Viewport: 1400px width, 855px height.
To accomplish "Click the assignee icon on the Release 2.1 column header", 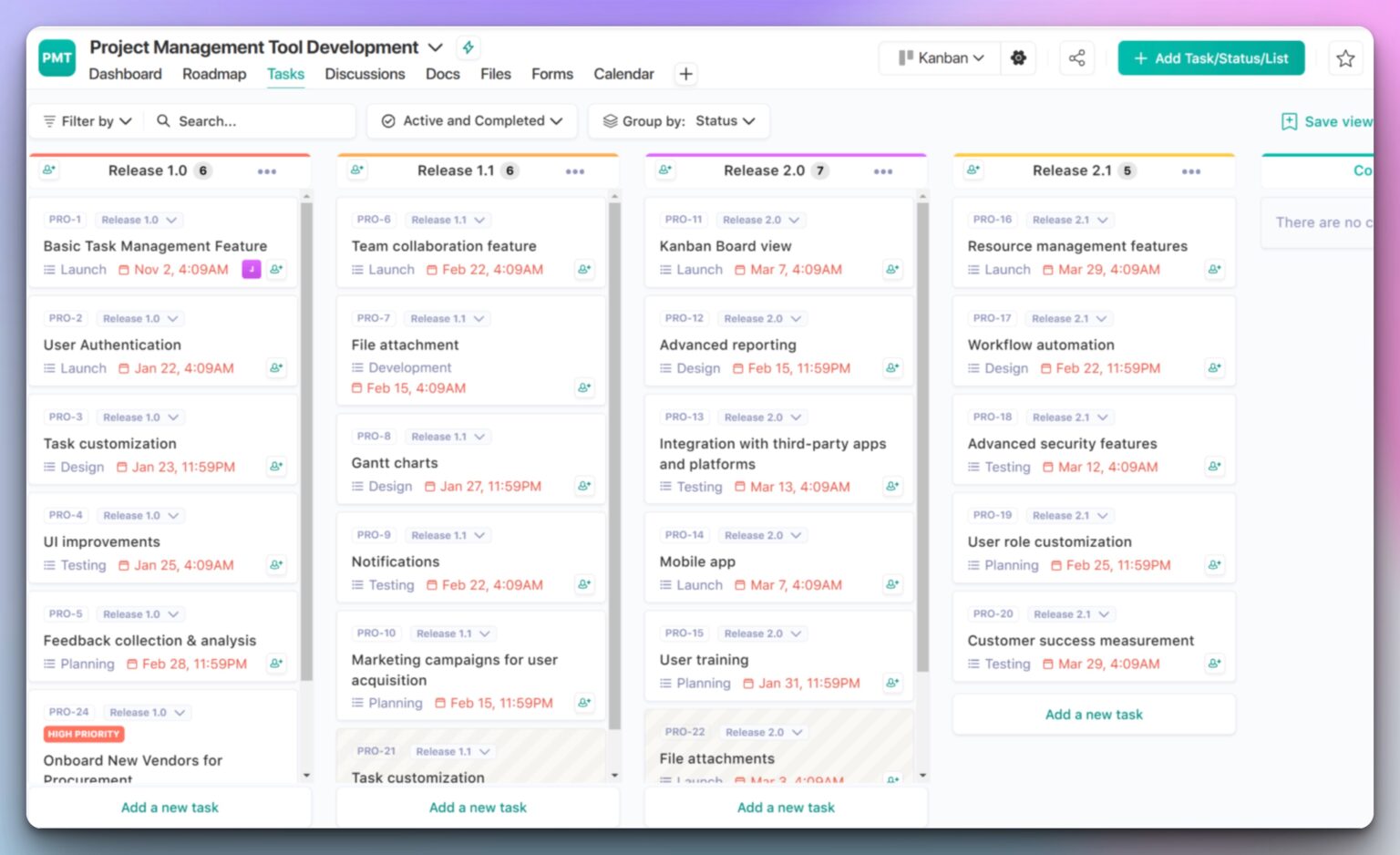I will click(973, 170).
